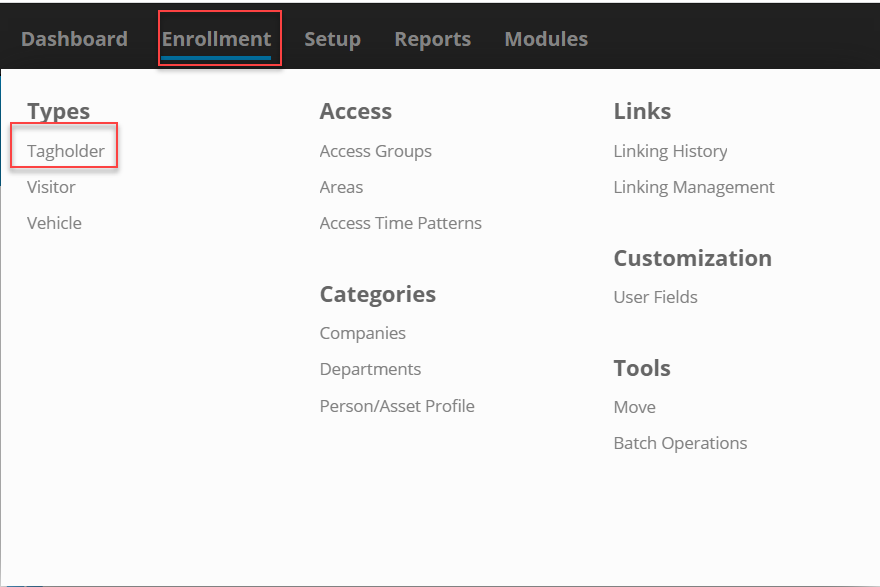
Task: Select Companies under Categories
Action: pos(363,333)
